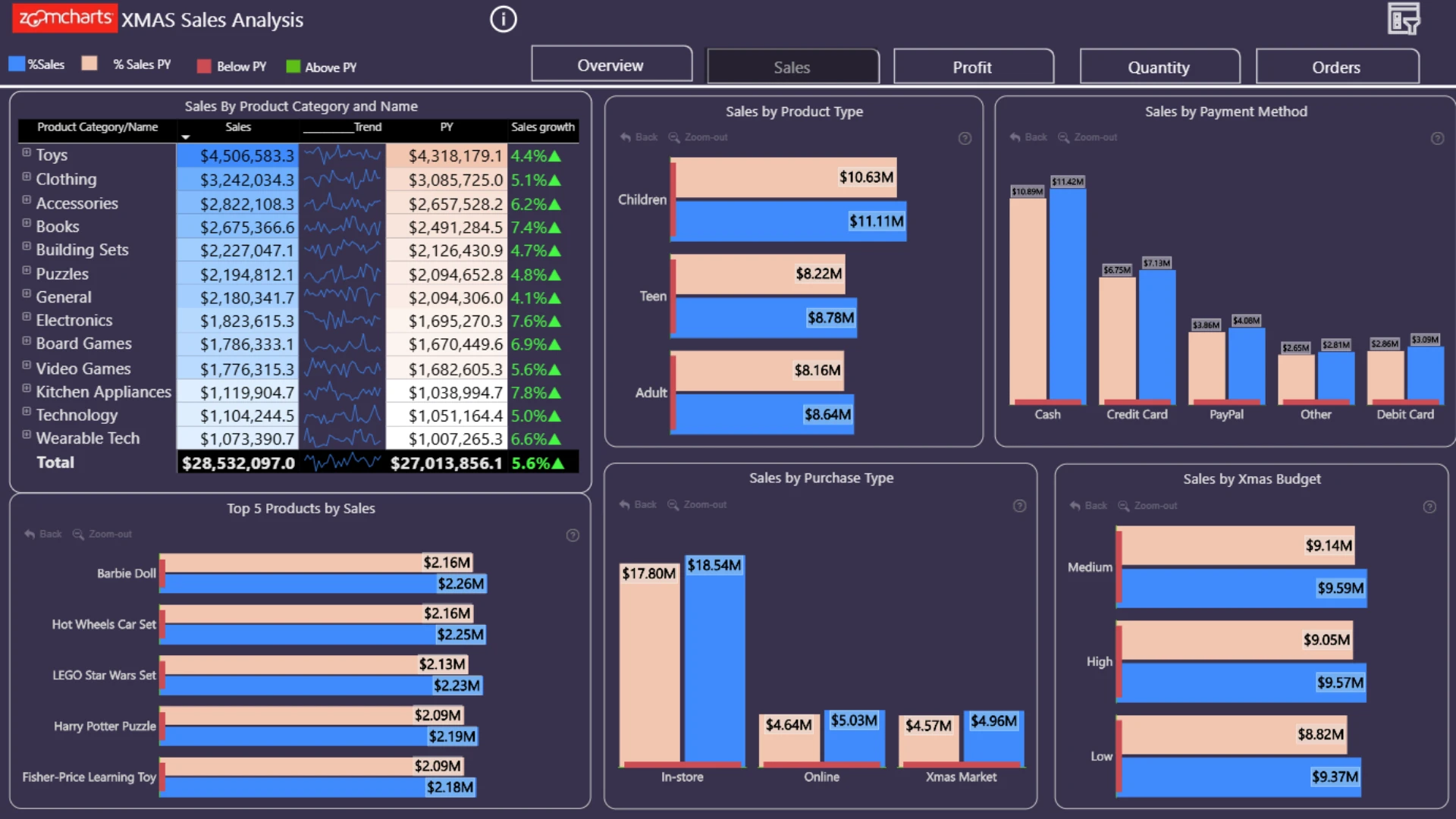The height and width of the screenshot is (819, 1456).
Task: Click the Total sales value $28,532,097.0
Action: point(237,463)
